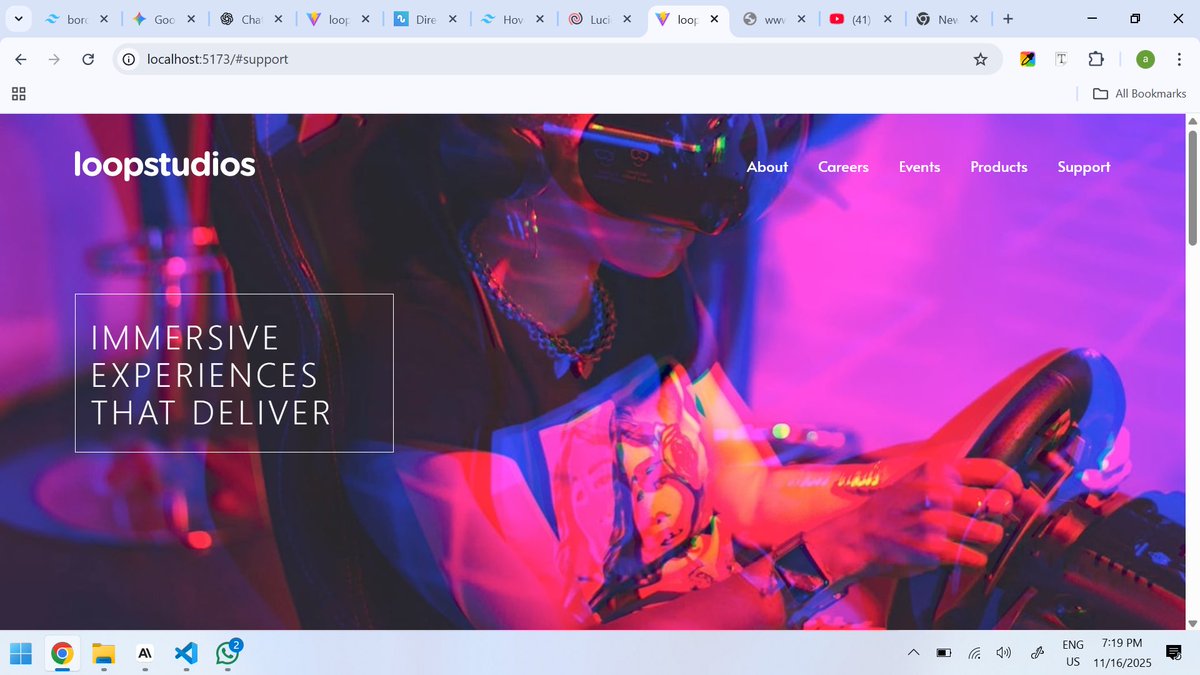1200x675 pixels.
Task: Click the Support navigation link
Action: point(1084,167)
